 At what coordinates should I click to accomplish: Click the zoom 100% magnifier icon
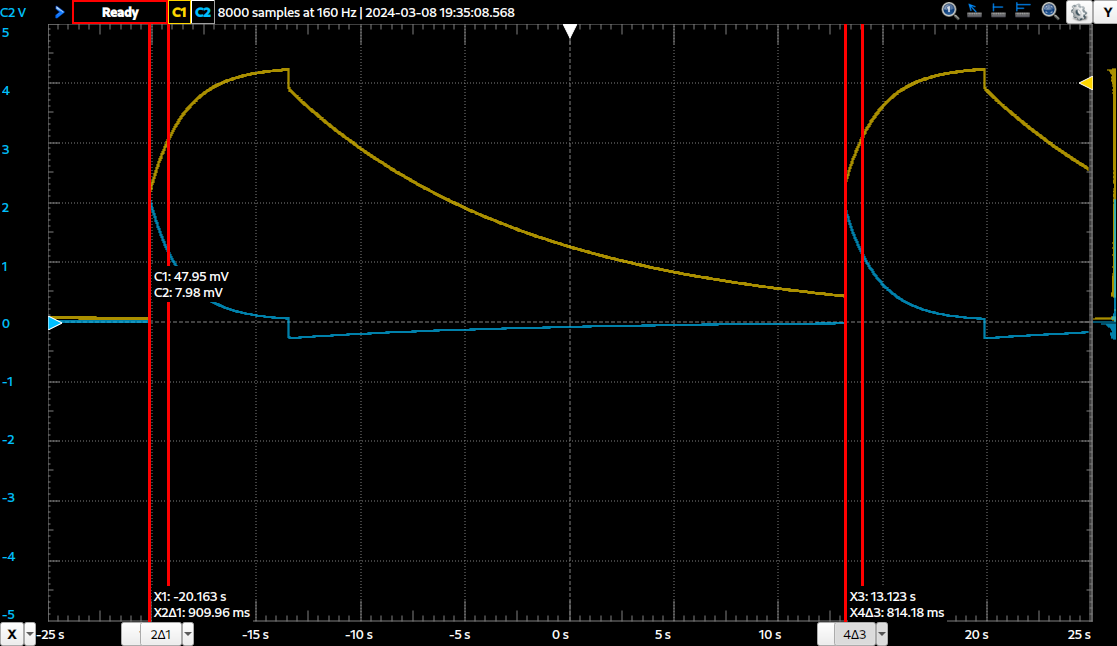pos(950,11)
